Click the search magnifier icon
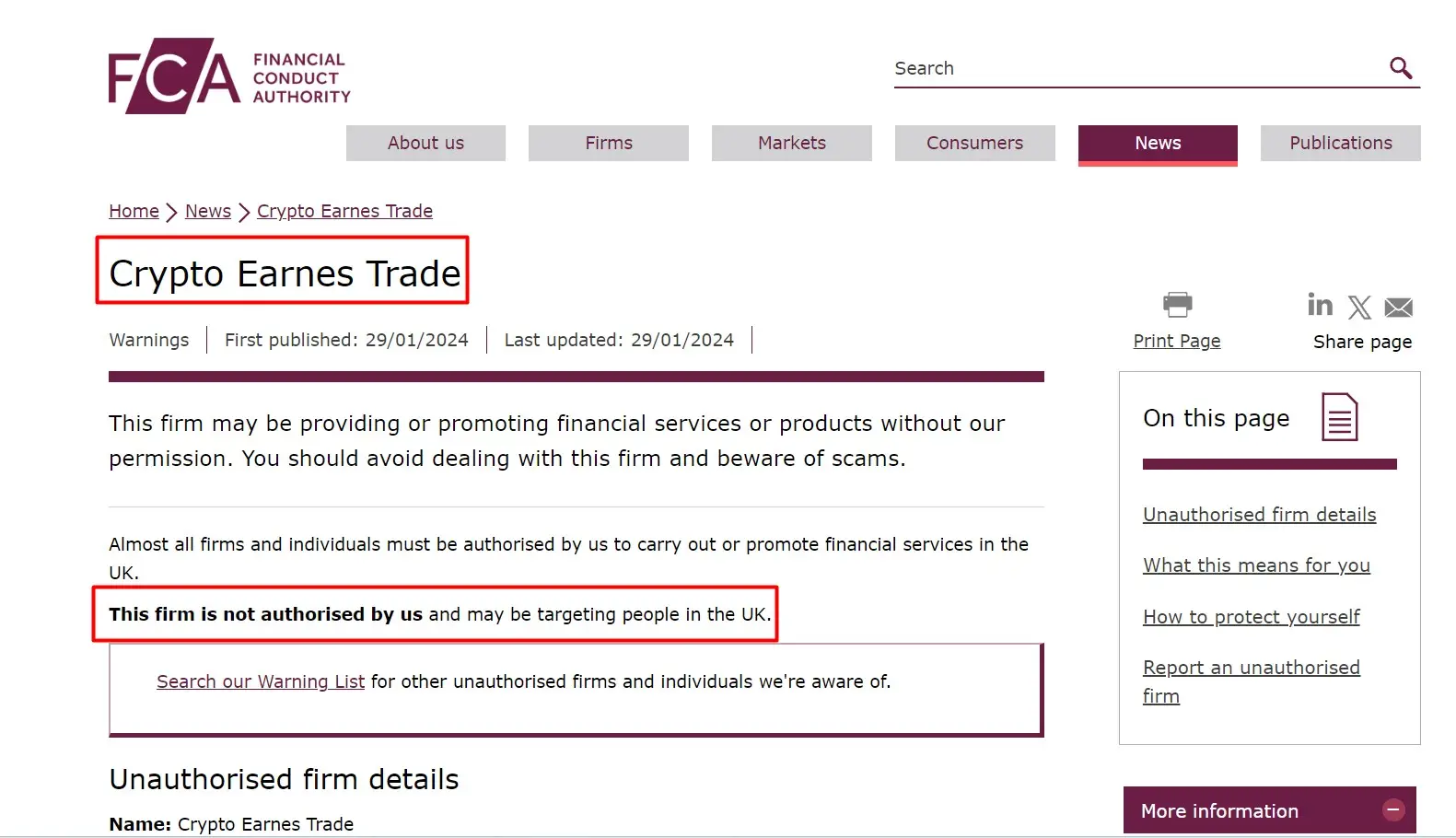1456x838 pixels. 1400,67
